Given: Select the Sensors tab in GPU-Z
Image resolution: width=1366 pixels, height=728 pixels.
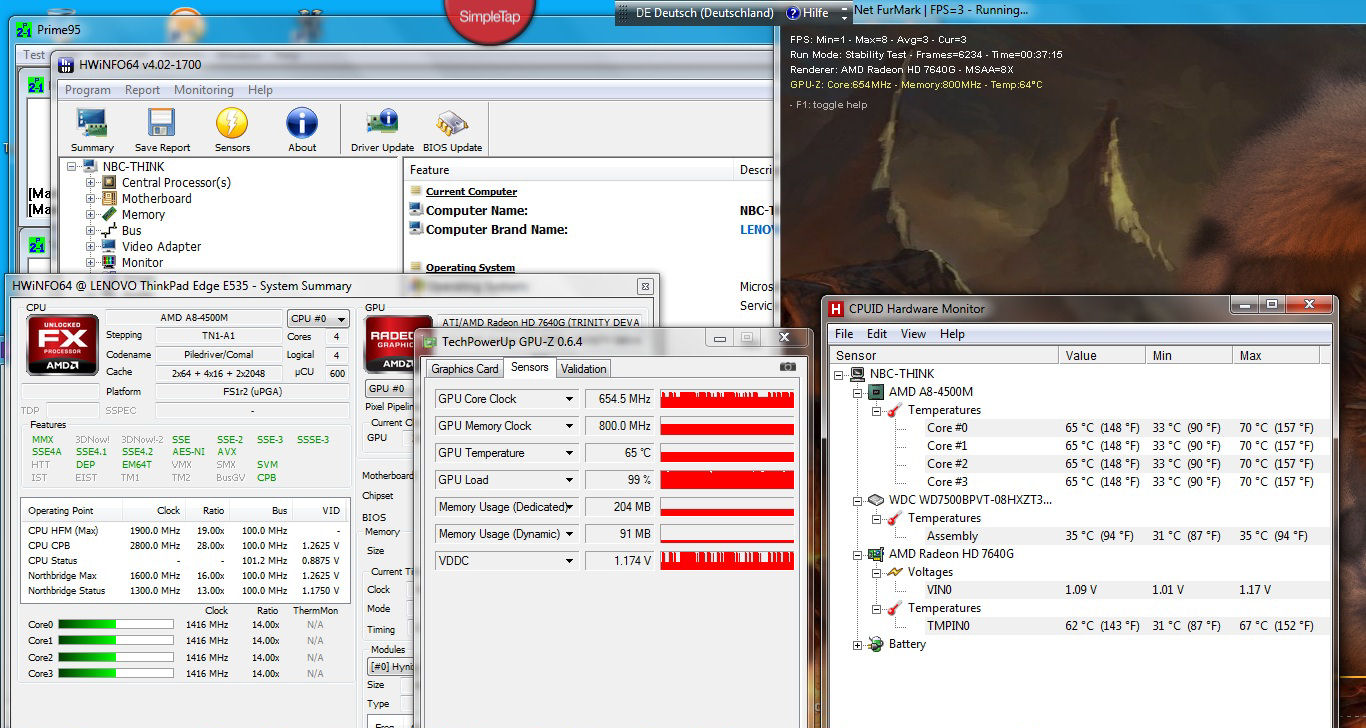Looking at the screenshot, I should [x=529, y=367].
